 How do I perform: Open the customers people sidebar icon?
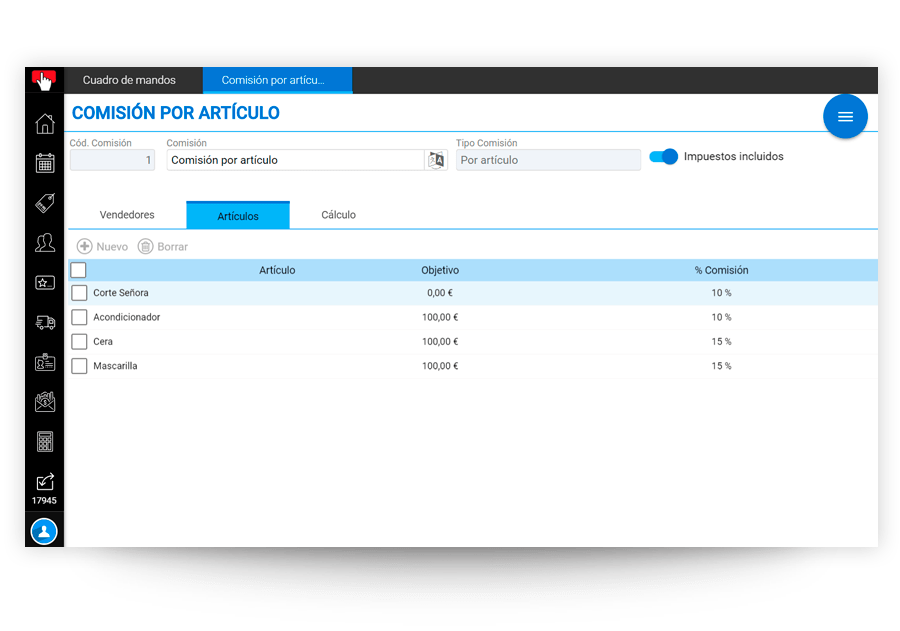coord(45,243)
